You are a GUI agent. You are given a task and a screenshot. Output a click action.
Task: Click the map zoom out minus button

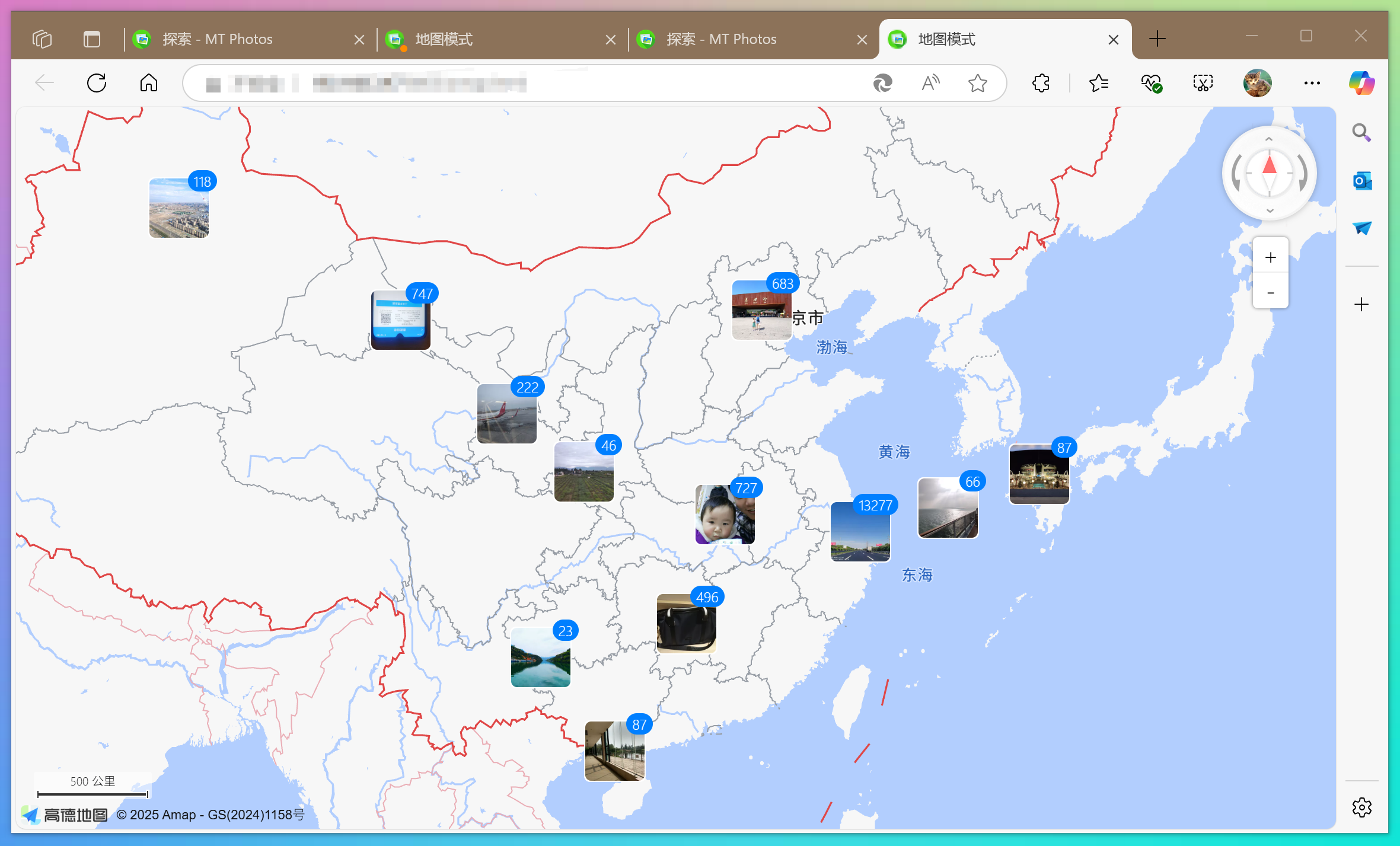click(1270, 292)
